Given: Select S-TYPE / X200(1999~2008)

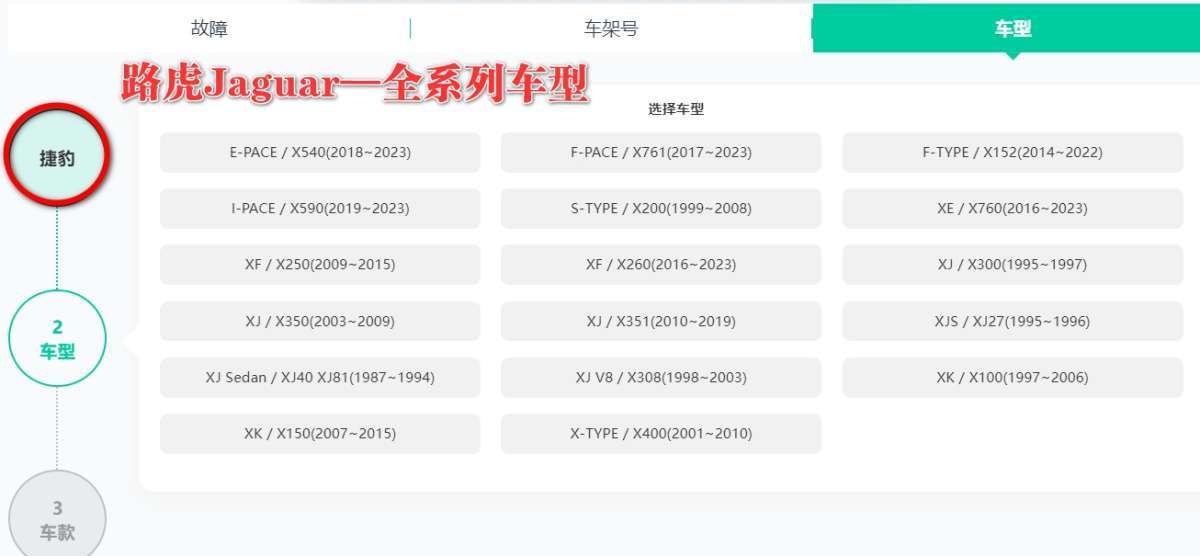Looking at the screenshot, I should point(661,209).
